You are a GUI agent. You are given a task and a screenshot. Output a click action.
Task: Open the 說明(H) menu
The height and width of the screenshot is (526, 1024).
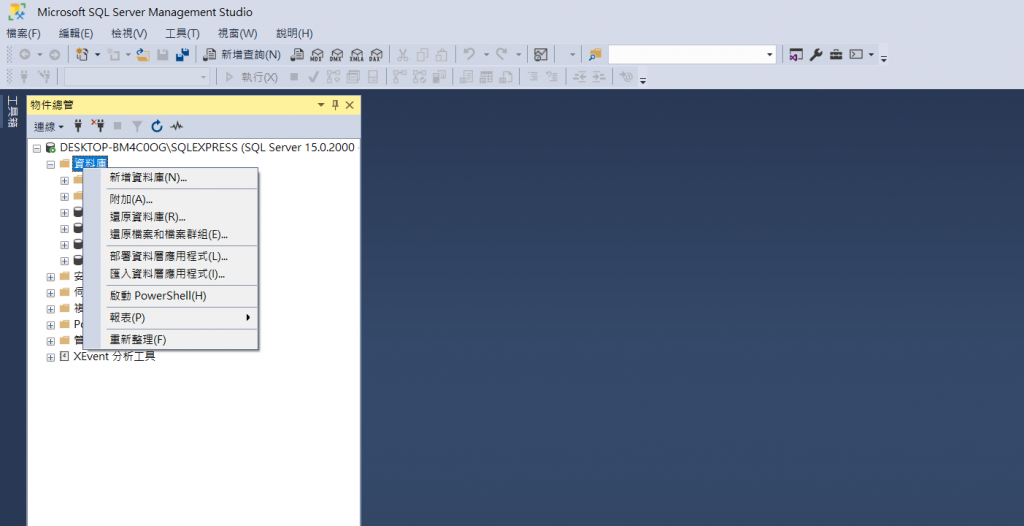(295, 33)
